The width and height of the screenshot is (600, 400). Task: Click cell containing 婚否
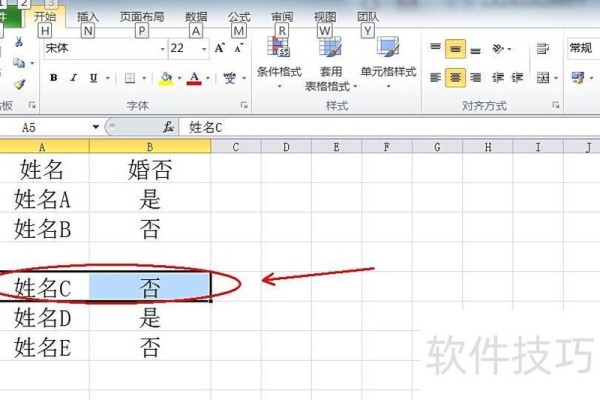(150, 168)
